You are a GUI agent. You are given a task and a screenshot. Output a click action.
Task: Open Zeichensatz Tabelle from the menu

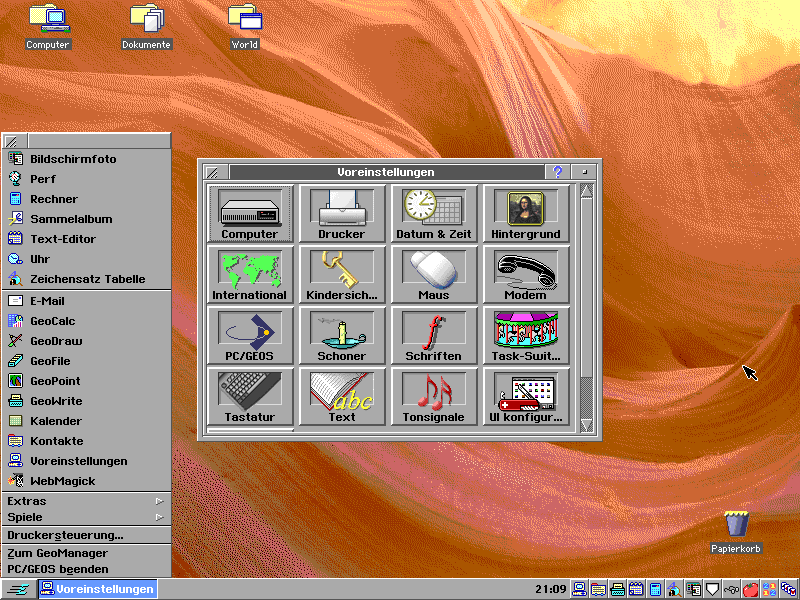(x=86, y=279)
